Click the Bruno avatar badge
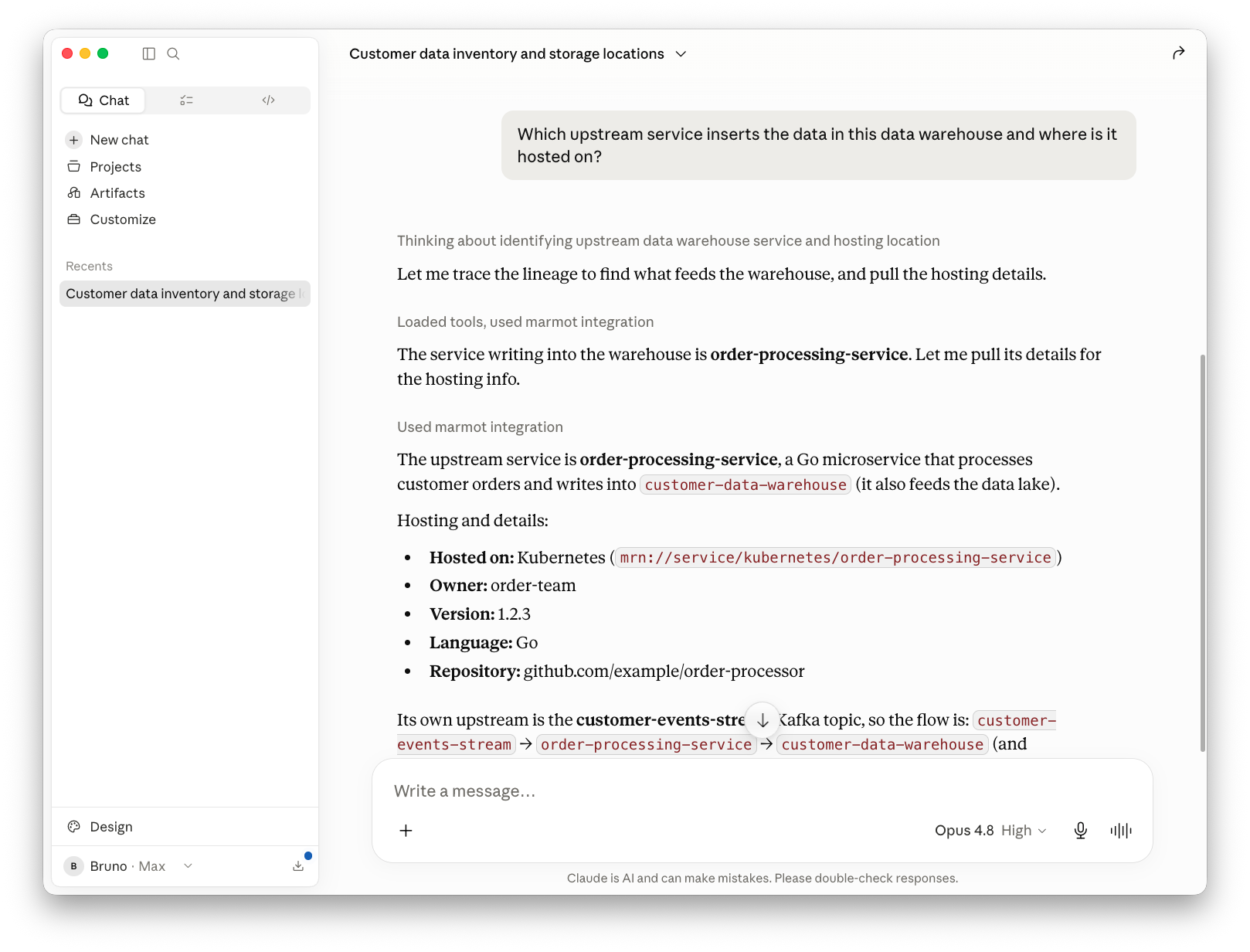Image resolution: width=1250 pixels, height=952 pixels. click(74, 866)
